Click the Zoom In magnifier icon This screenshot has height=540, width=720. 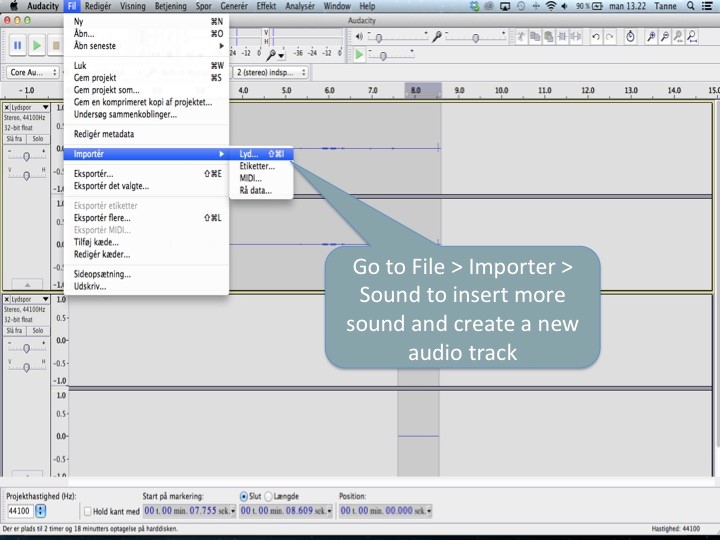pos(651,36)
